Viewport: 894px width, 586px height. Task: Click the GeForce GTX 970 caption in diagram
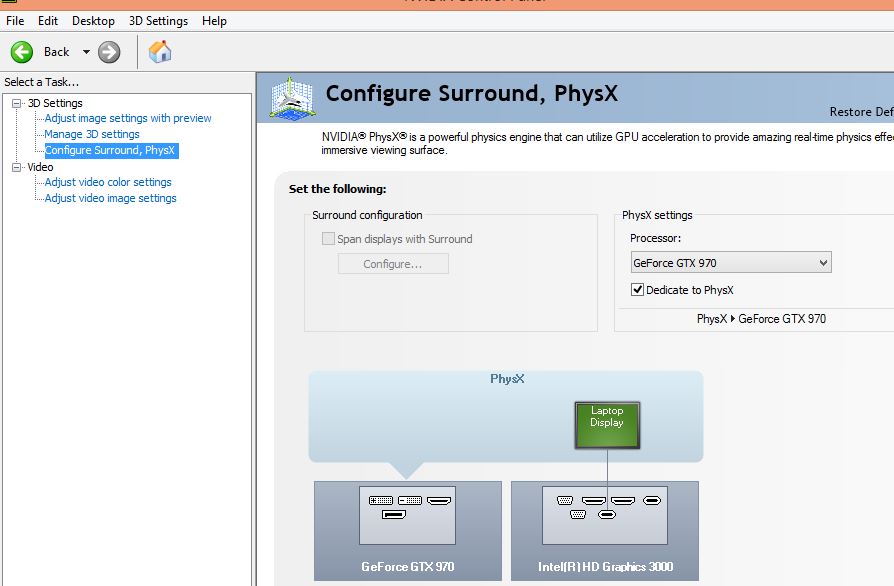(408, 567)
